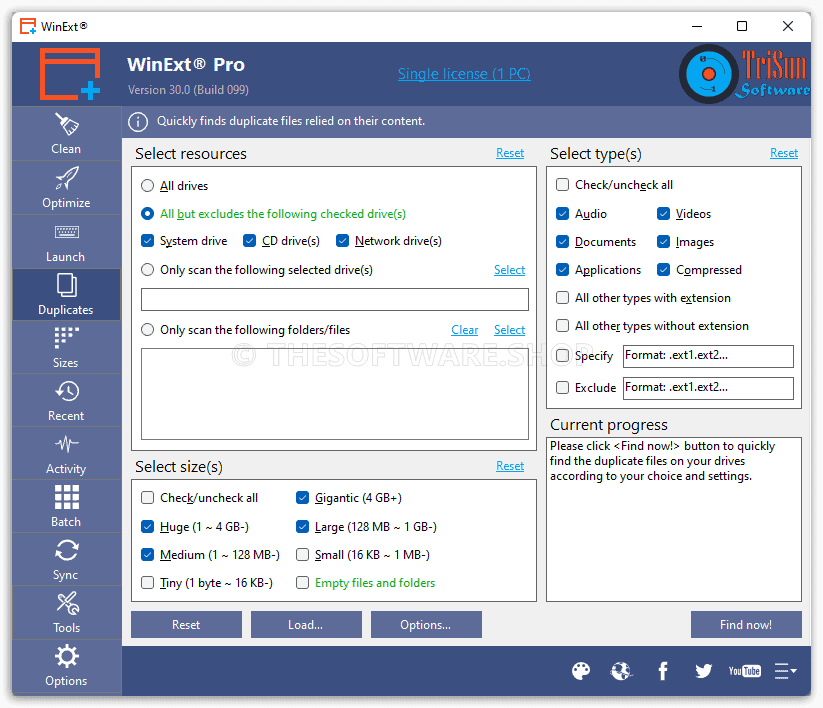
Task: Uncheck Gigantic (4 GB+) size
Action: pyautogui.click(x=302, y=498)
